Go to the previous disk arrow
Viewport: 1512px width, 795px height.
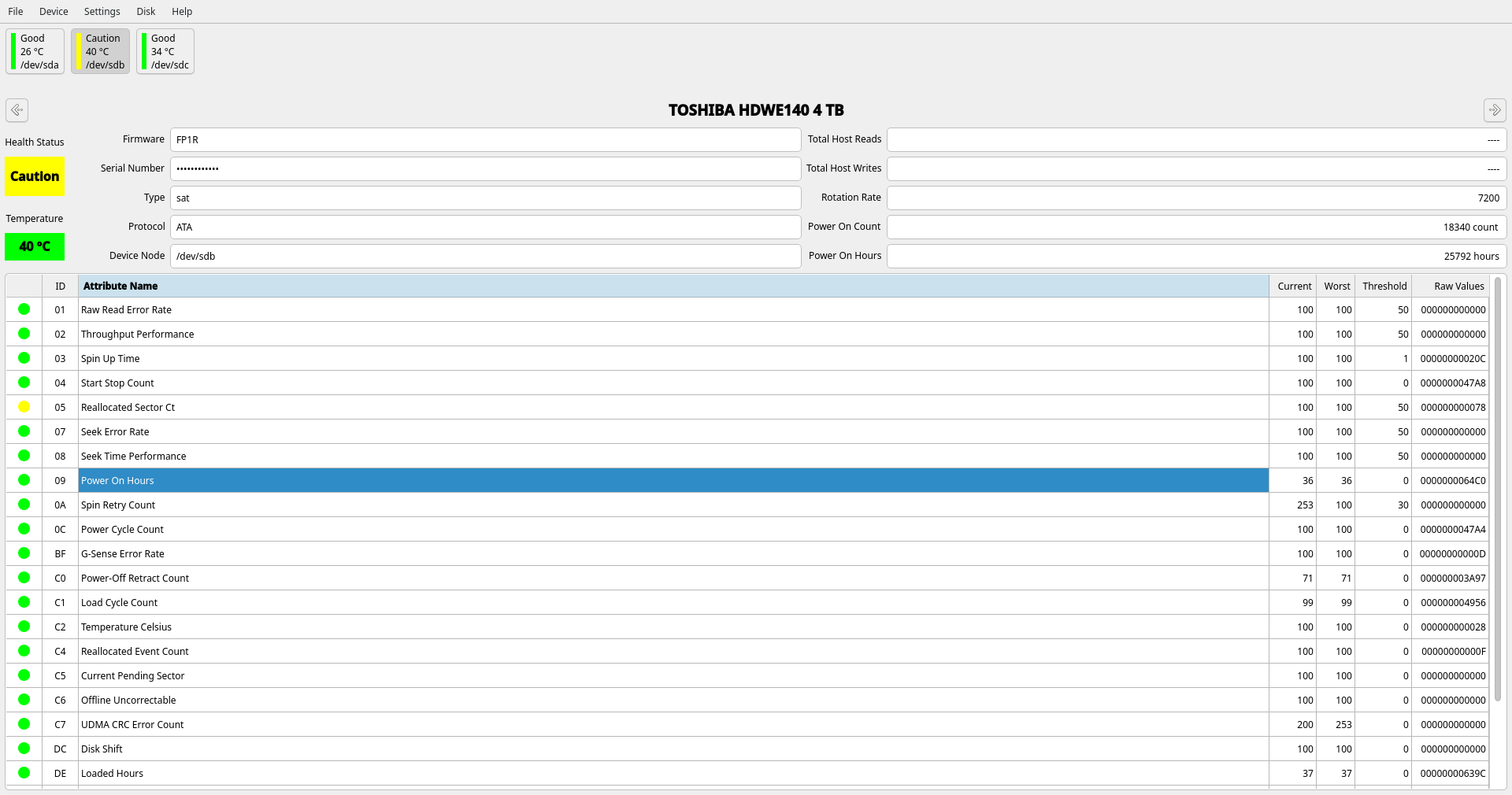tap(17, 110)
